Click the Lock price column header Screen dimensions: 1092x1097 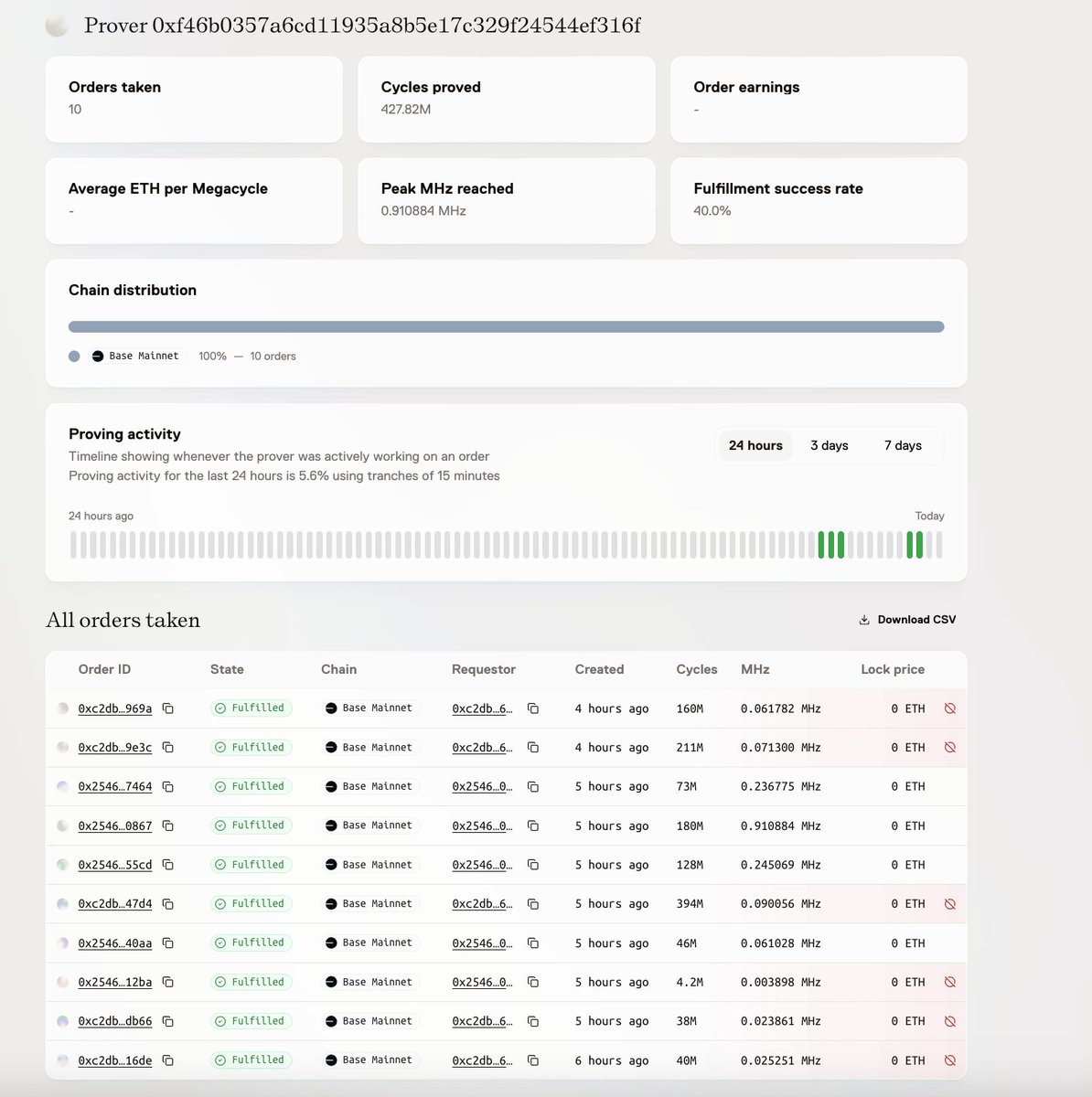(893, 669)
